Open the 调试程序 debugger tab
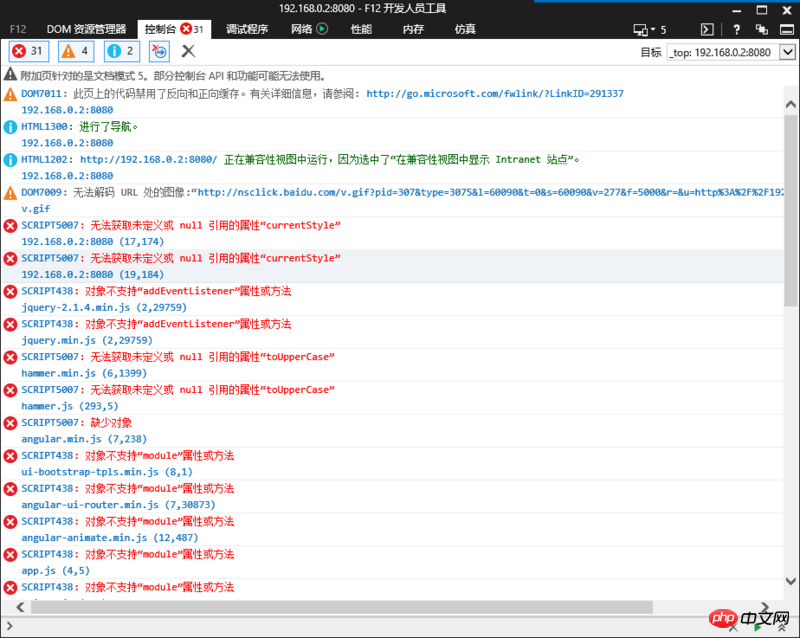The height and width of the screenshot is (638, 800). coord(247,29)
